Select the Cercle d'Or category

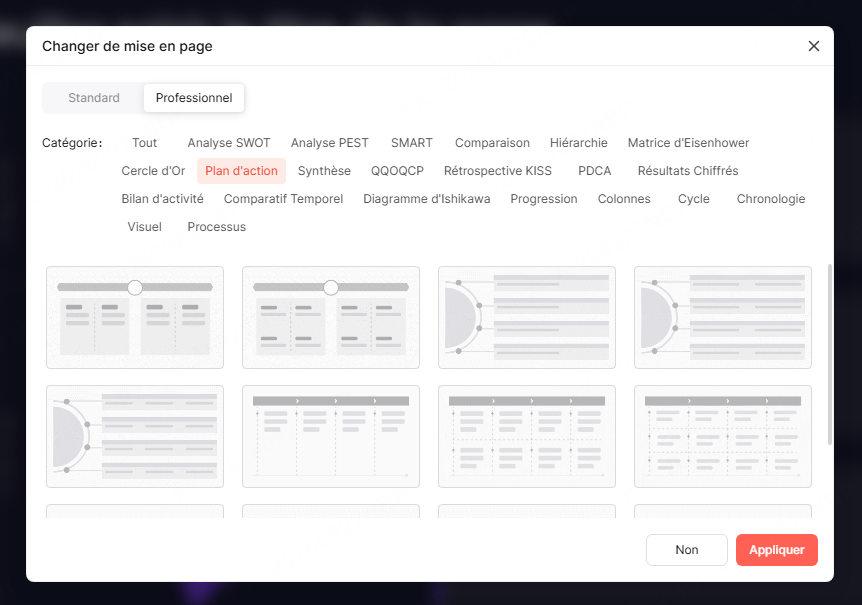click(153, 171)
